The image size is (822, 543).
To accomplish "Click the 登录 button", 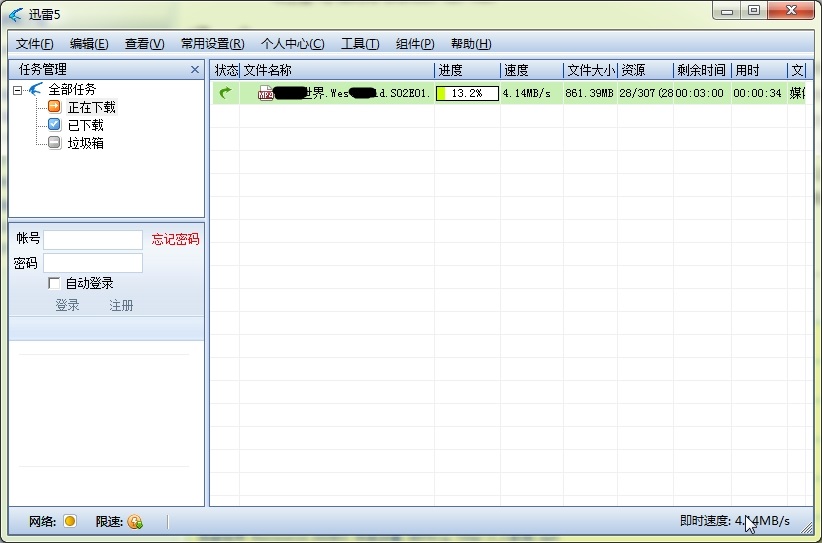I will point(68,306).
